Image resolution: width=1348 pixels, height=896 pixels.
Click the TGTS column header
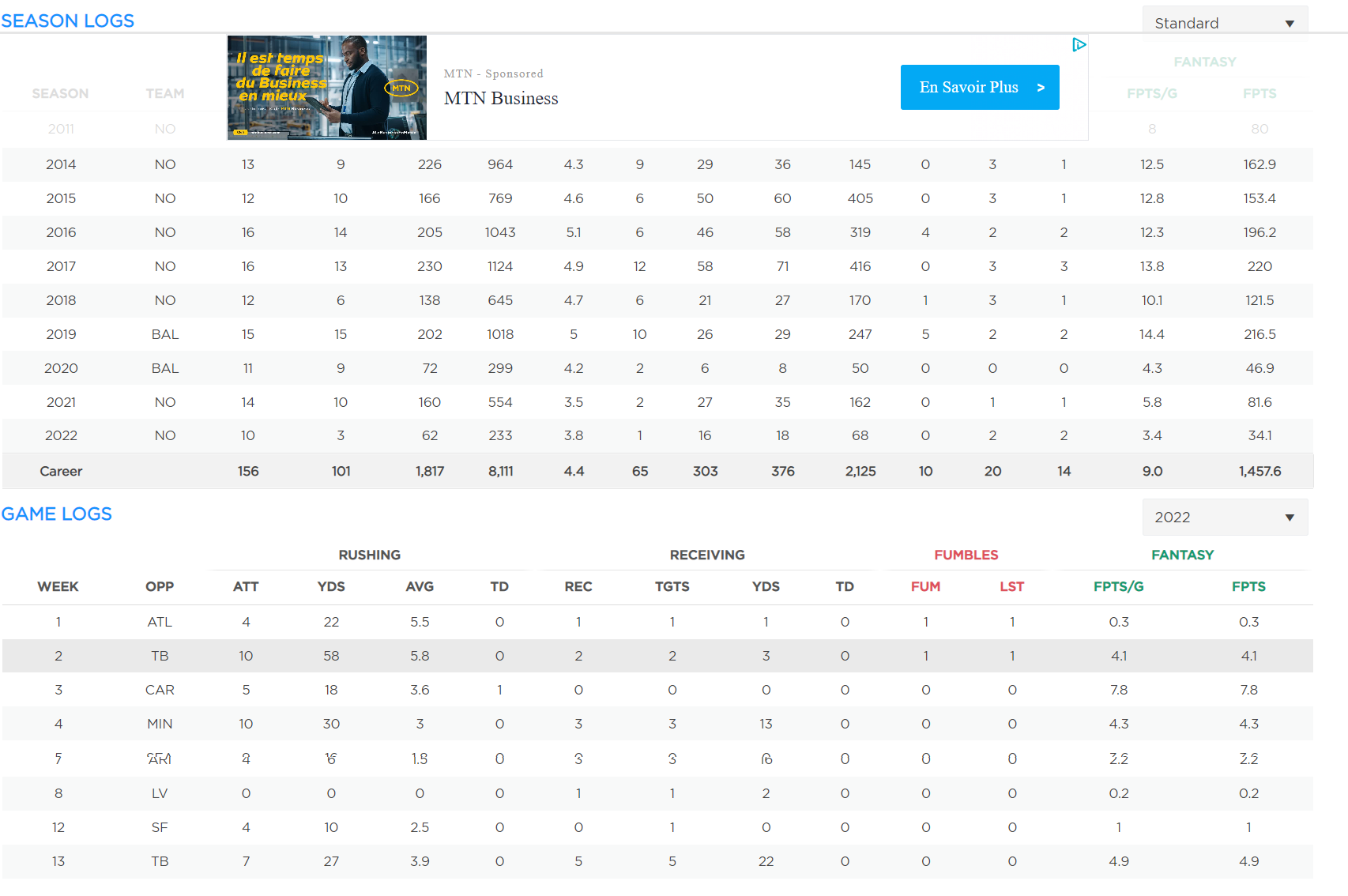coord(672,587)
